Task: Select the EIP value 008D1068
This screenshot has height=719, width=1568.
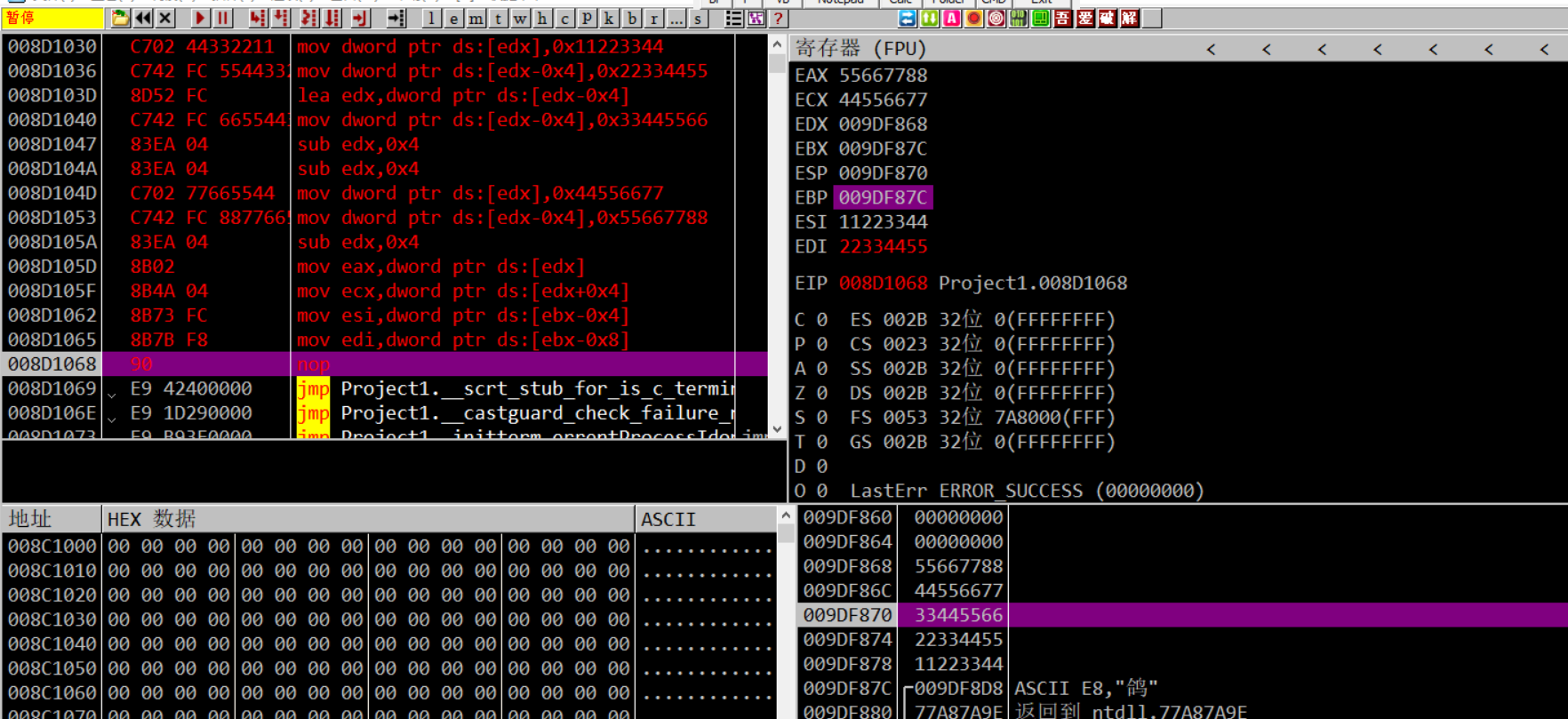Action: point(883,283)
